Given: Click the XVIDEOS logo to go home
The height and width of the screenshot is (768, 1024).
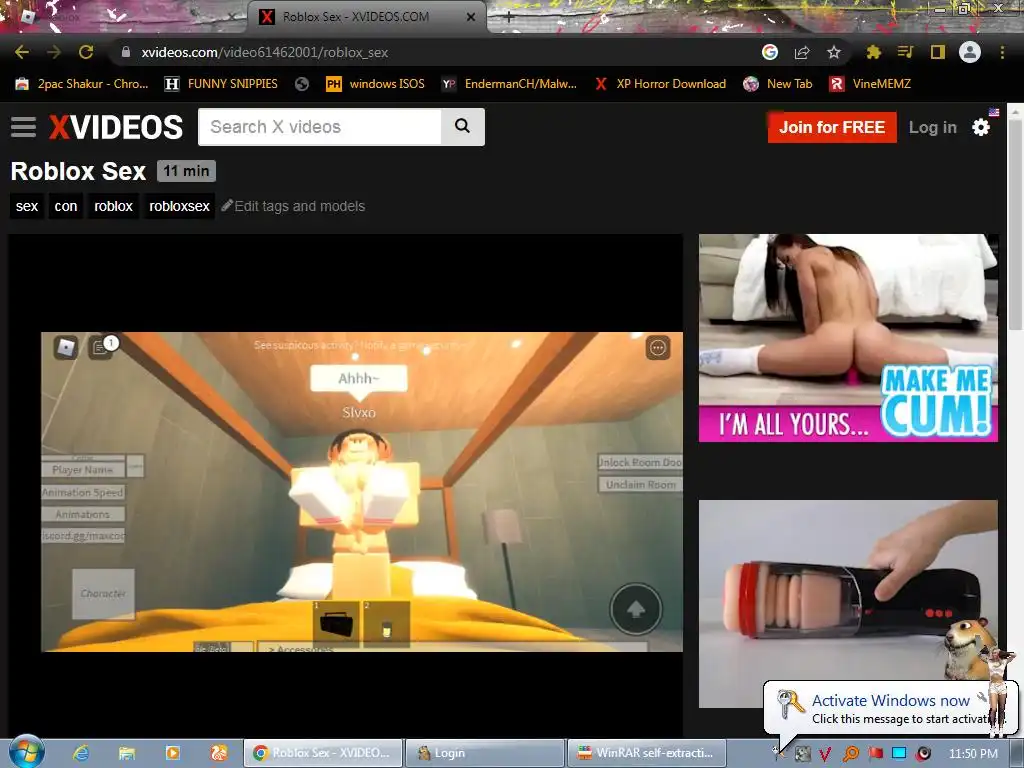Looking at the screenshot, I should click(x=116, y=127).
